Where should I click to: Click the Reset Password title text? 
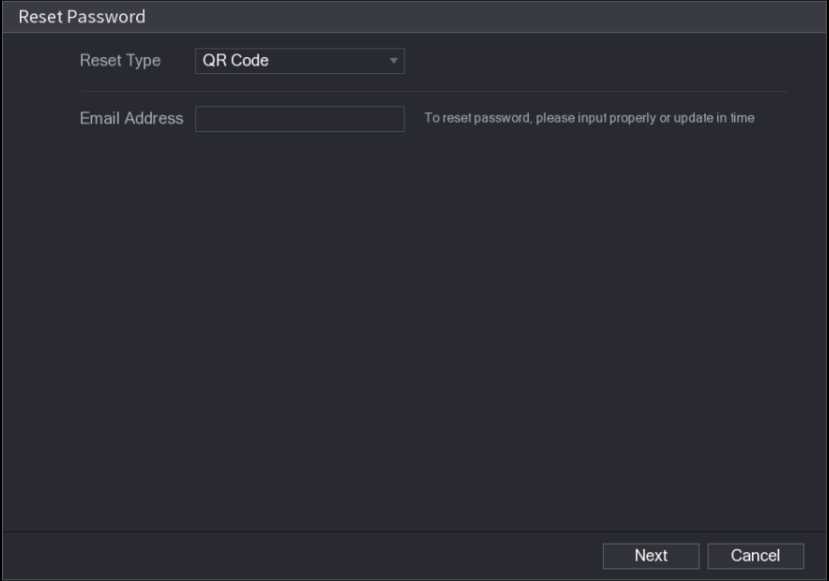[x=82, y=17]
